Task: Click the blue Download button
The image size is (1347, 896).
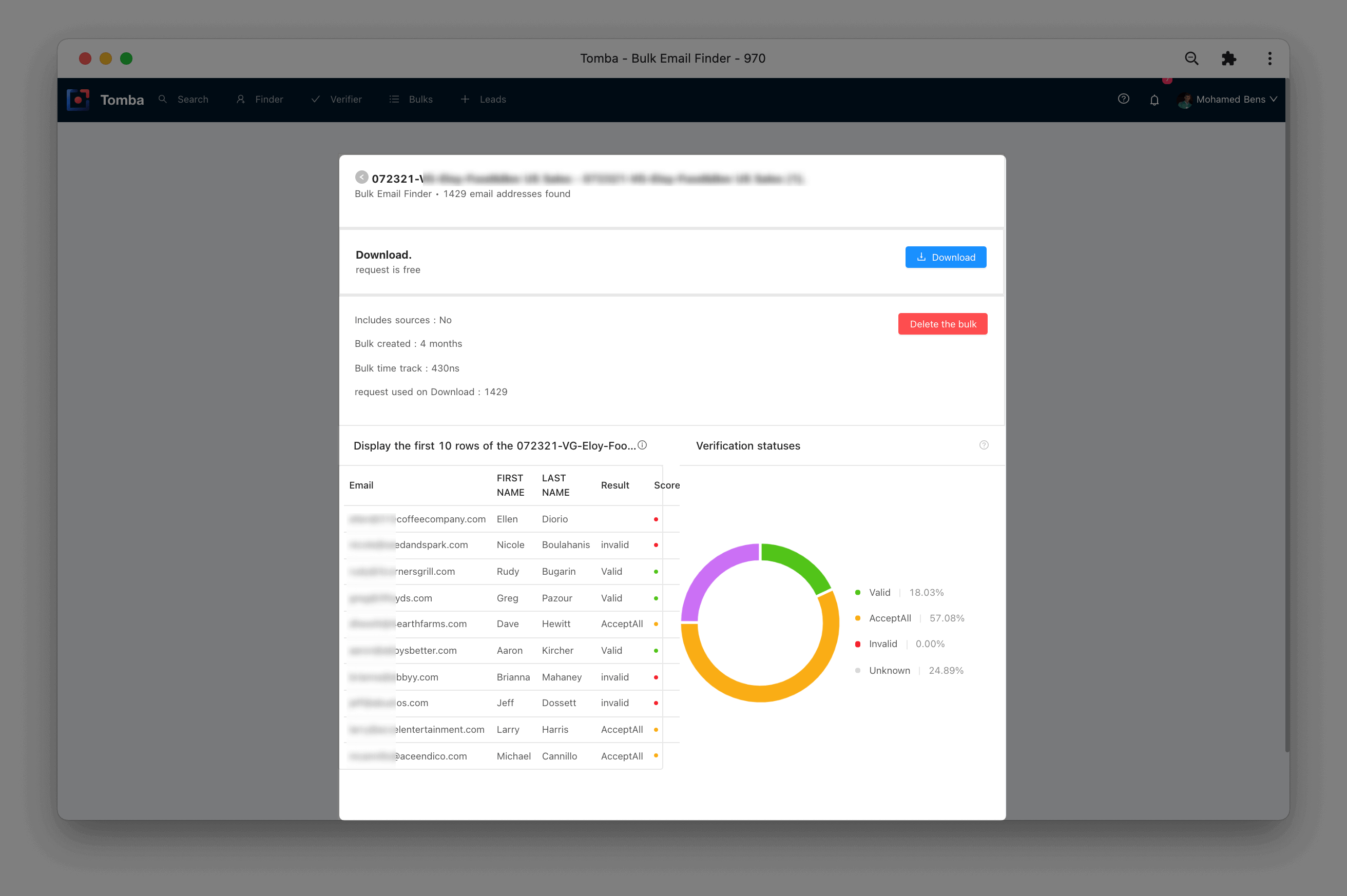Action: tap(945, 257)
